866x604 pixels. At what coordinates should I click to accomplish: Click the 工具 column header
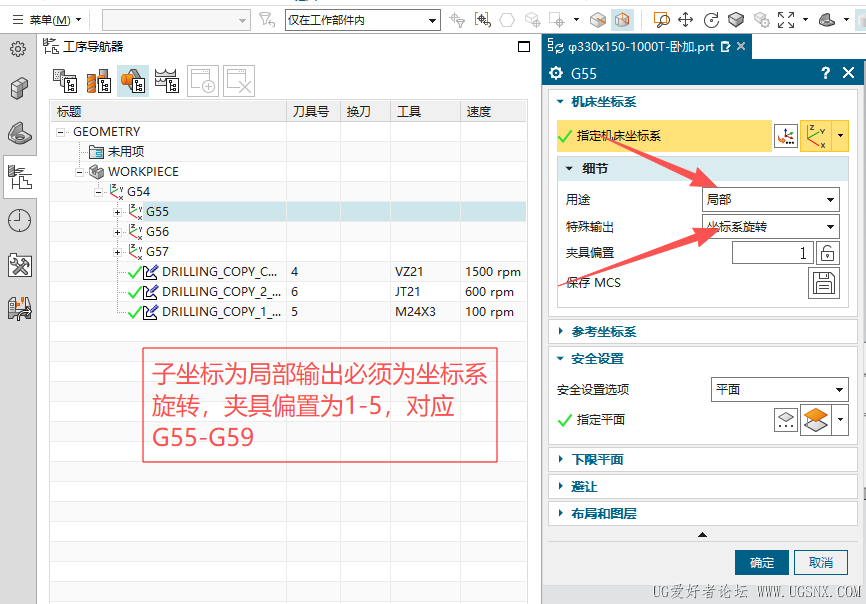click(425, 112)
